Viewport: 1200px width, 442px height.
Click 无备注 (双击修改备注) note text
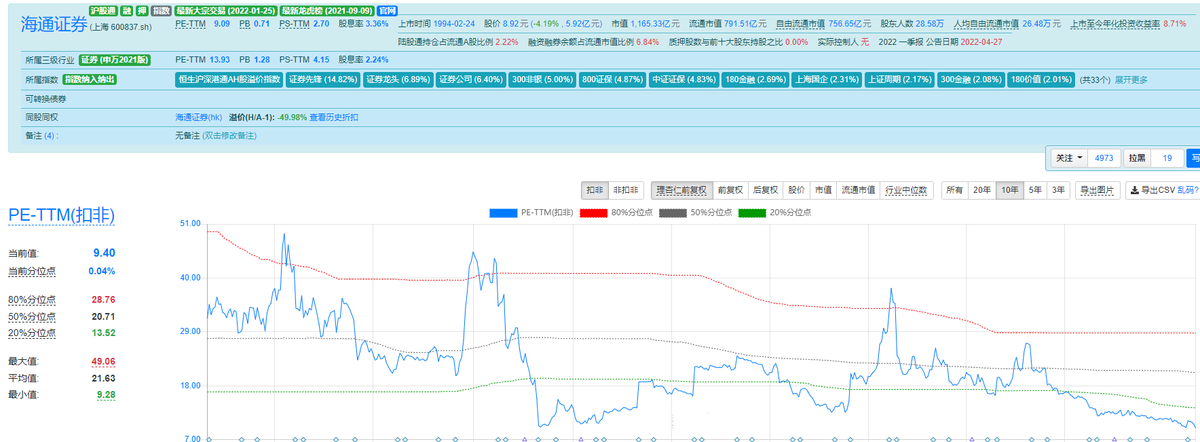[x=215, y=135]
